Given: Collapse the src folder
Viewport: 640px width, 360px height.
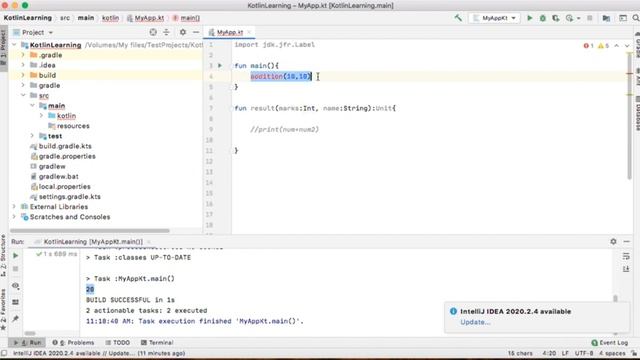Looking at the screenshot, I should click(x=23, y=96).
